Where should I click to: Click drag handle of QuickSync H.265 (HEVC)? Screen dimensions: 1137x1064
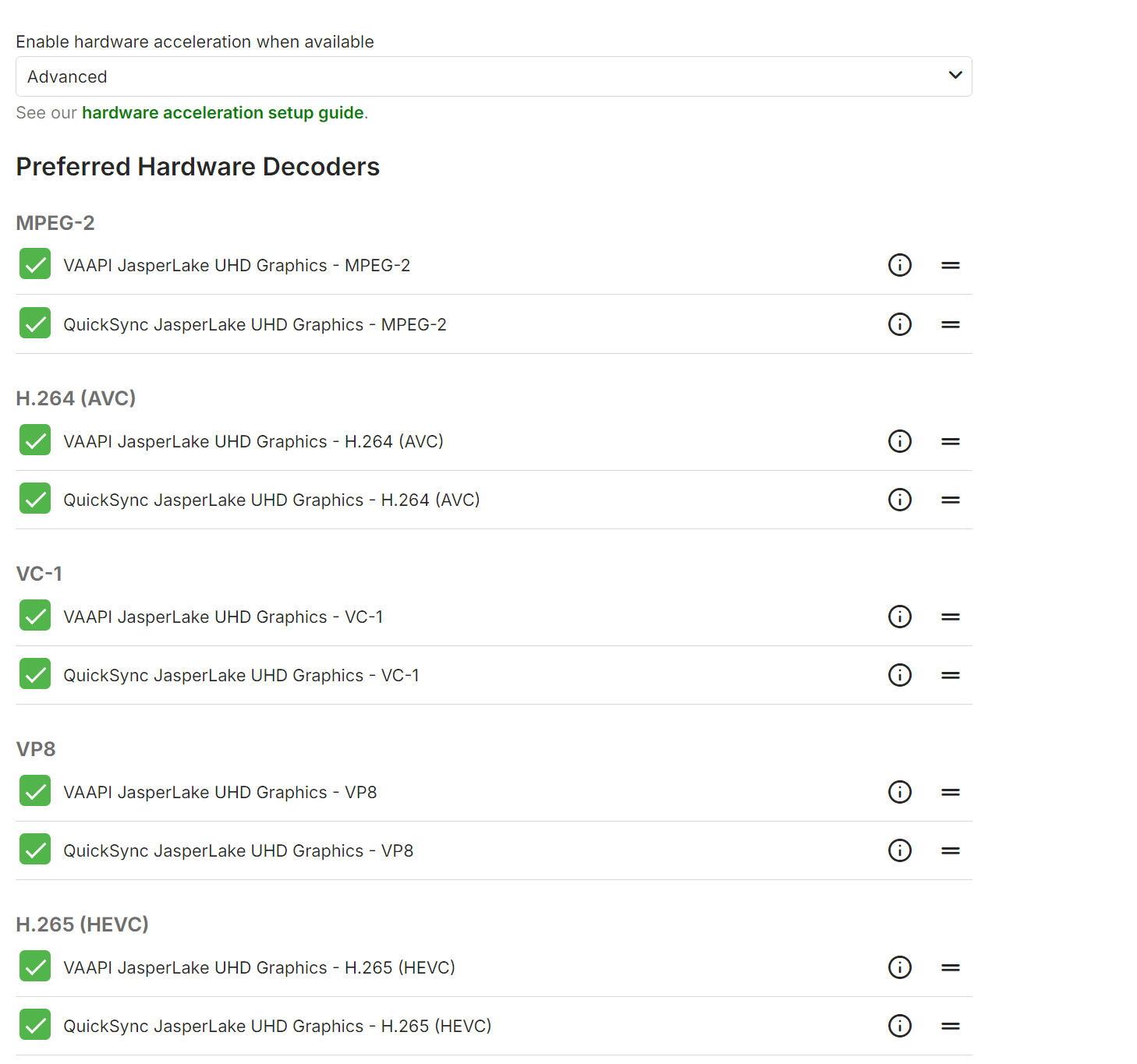951,1026
